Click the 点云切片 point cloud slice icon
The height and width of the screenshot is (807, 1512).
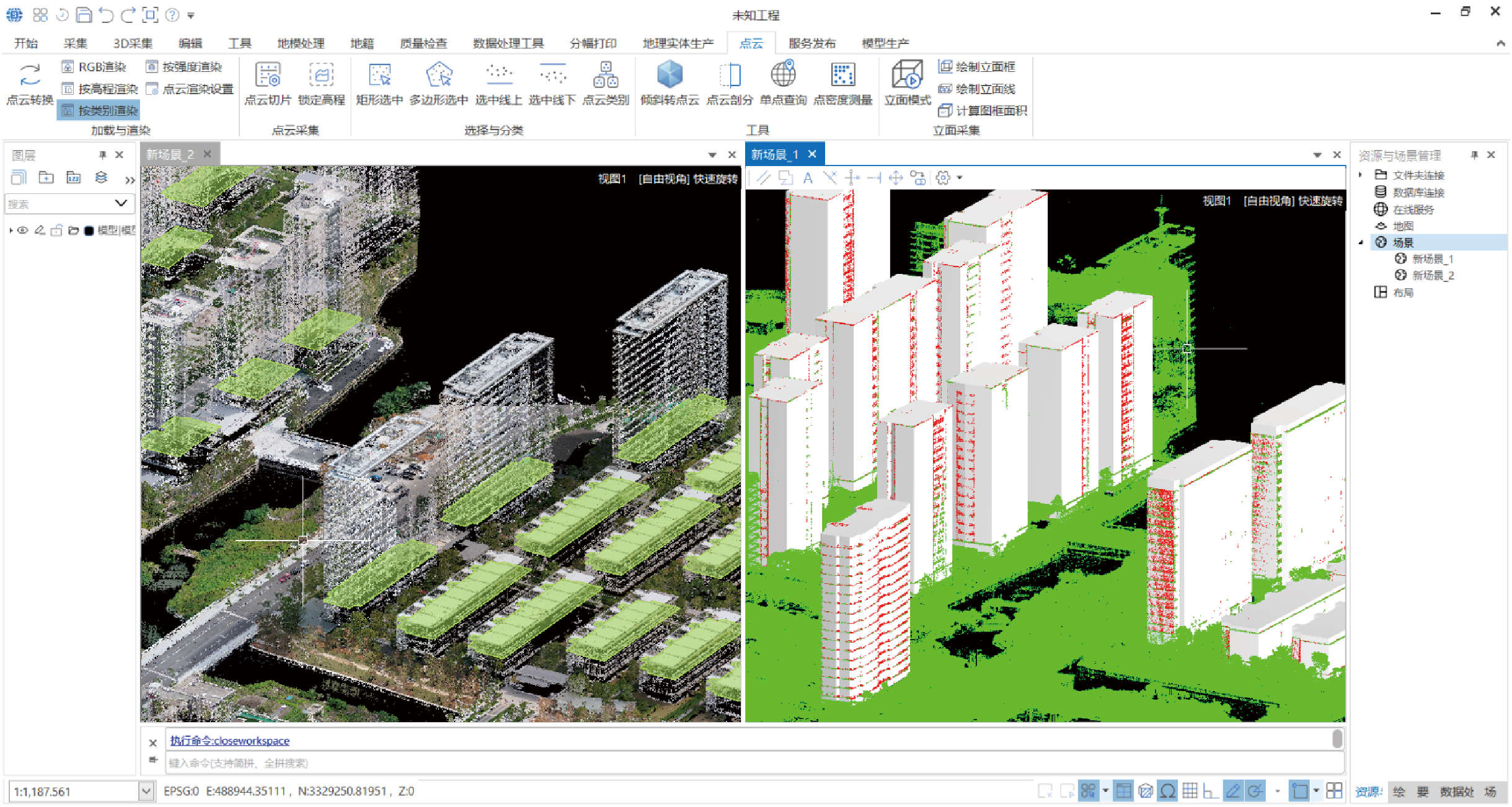point(268,75)
